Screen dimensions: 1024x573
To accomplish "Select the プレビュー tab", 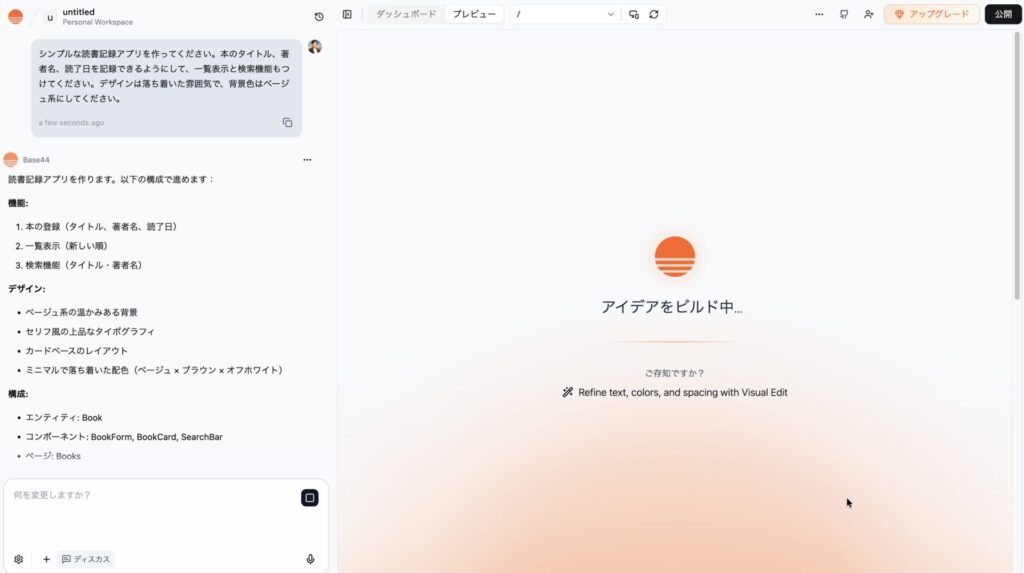I will [473, 15].
